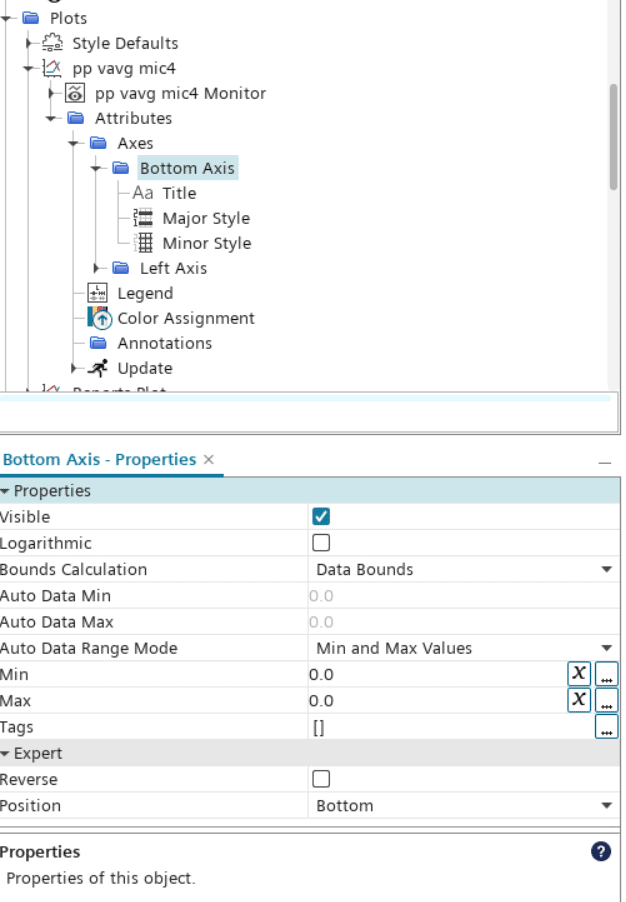Image resolution: width=626 pixels, height=902 pixels.
Task: Select the Bottom Axis - Properties tab
Action: point(100,460)
